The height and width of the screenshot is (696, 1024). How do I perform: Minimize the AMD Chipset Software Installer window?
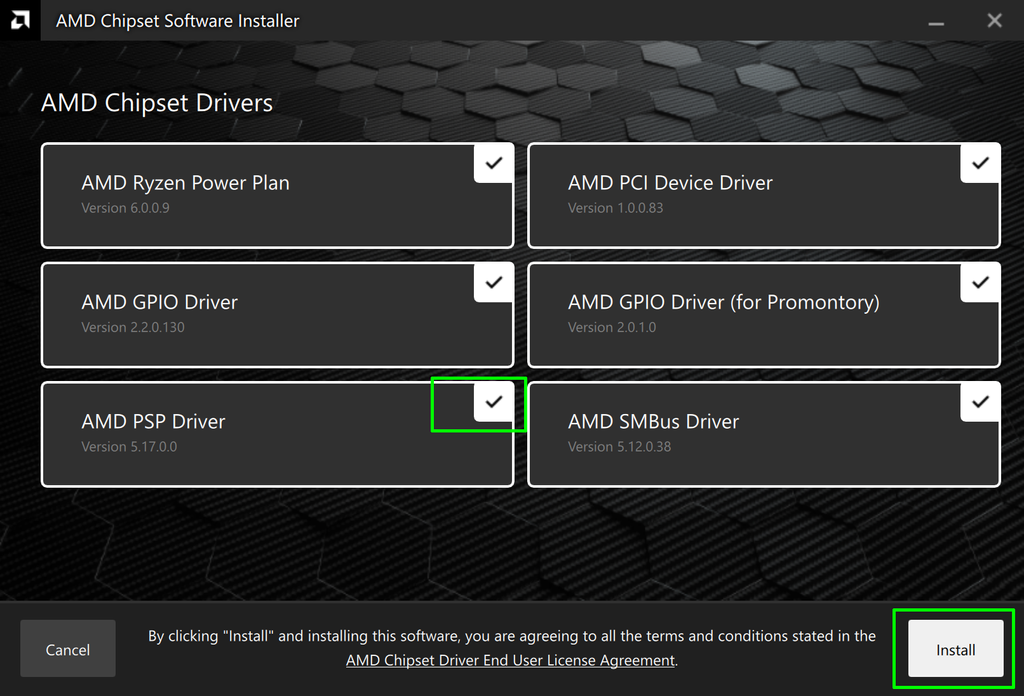tap(935, 20)
